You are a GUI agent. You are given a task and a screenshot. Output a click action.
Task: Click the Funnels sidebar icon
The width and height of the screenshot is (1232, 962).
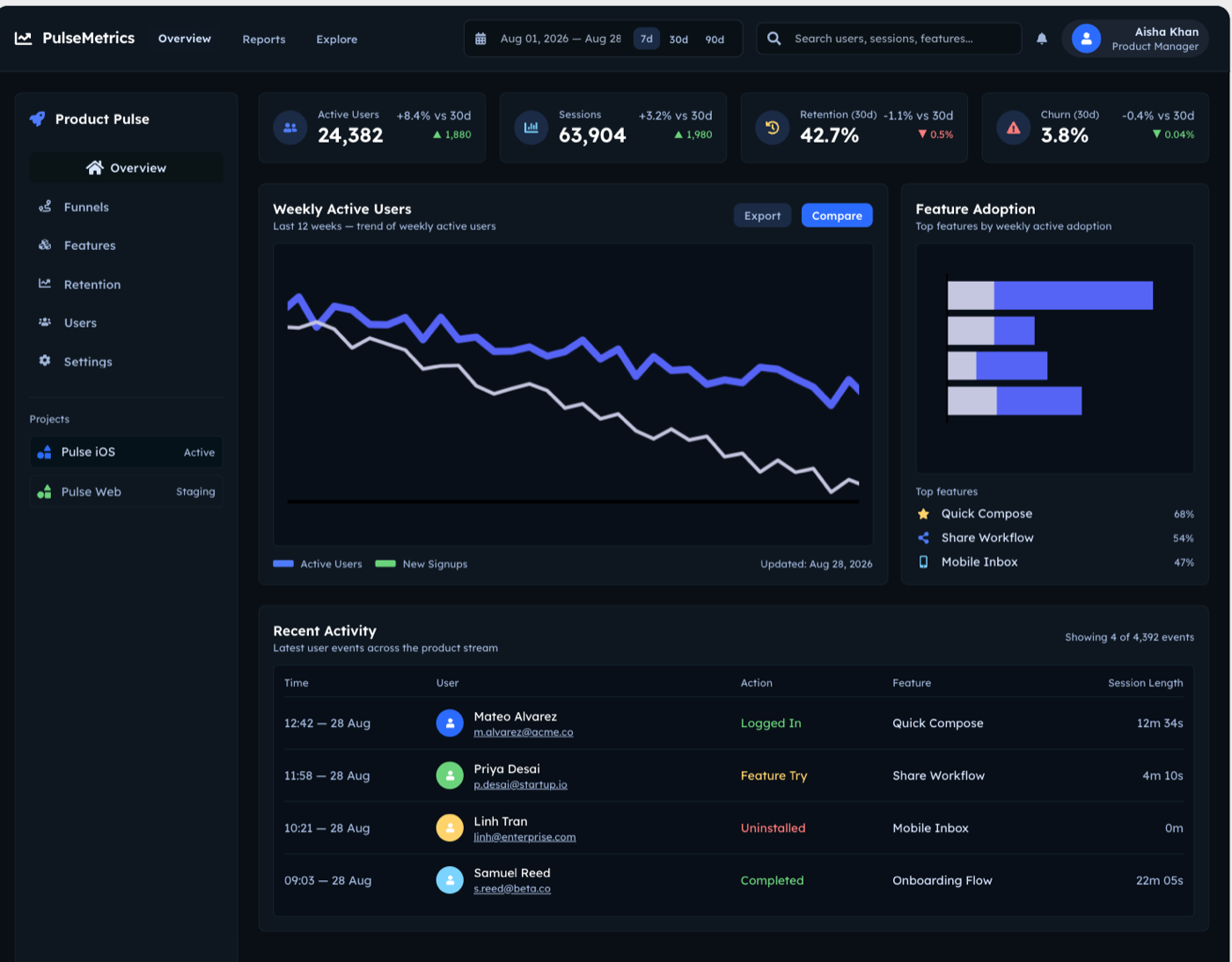point(45,207)
